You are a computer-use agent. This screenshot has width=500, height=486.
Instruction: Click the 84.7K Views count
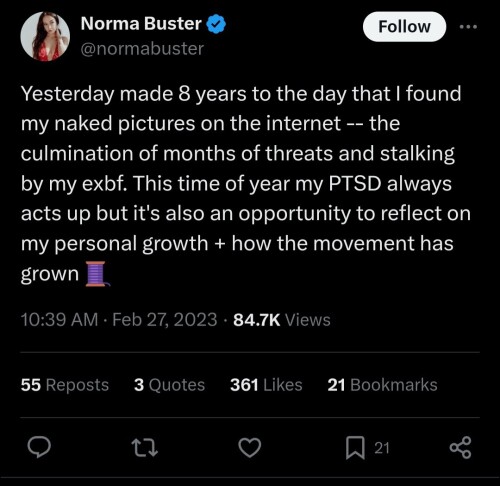(282, 320)
